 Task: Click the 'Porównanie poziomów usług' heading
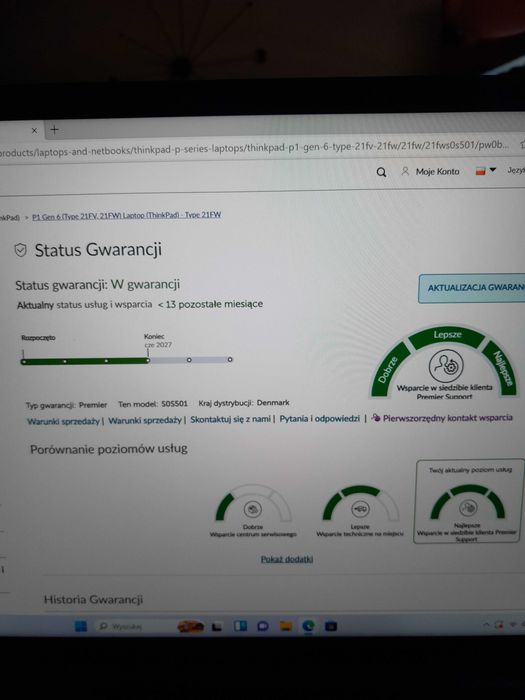108,449
